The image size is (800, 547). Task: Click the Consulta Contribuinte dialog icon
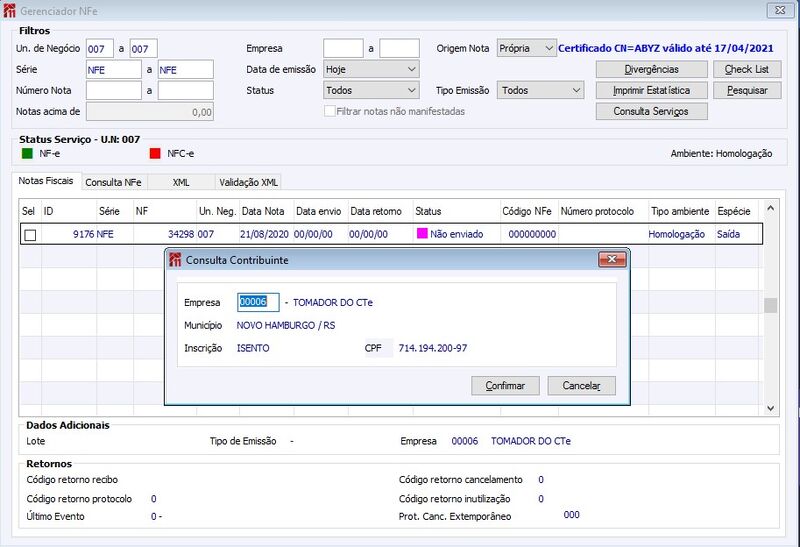(175, 260)
